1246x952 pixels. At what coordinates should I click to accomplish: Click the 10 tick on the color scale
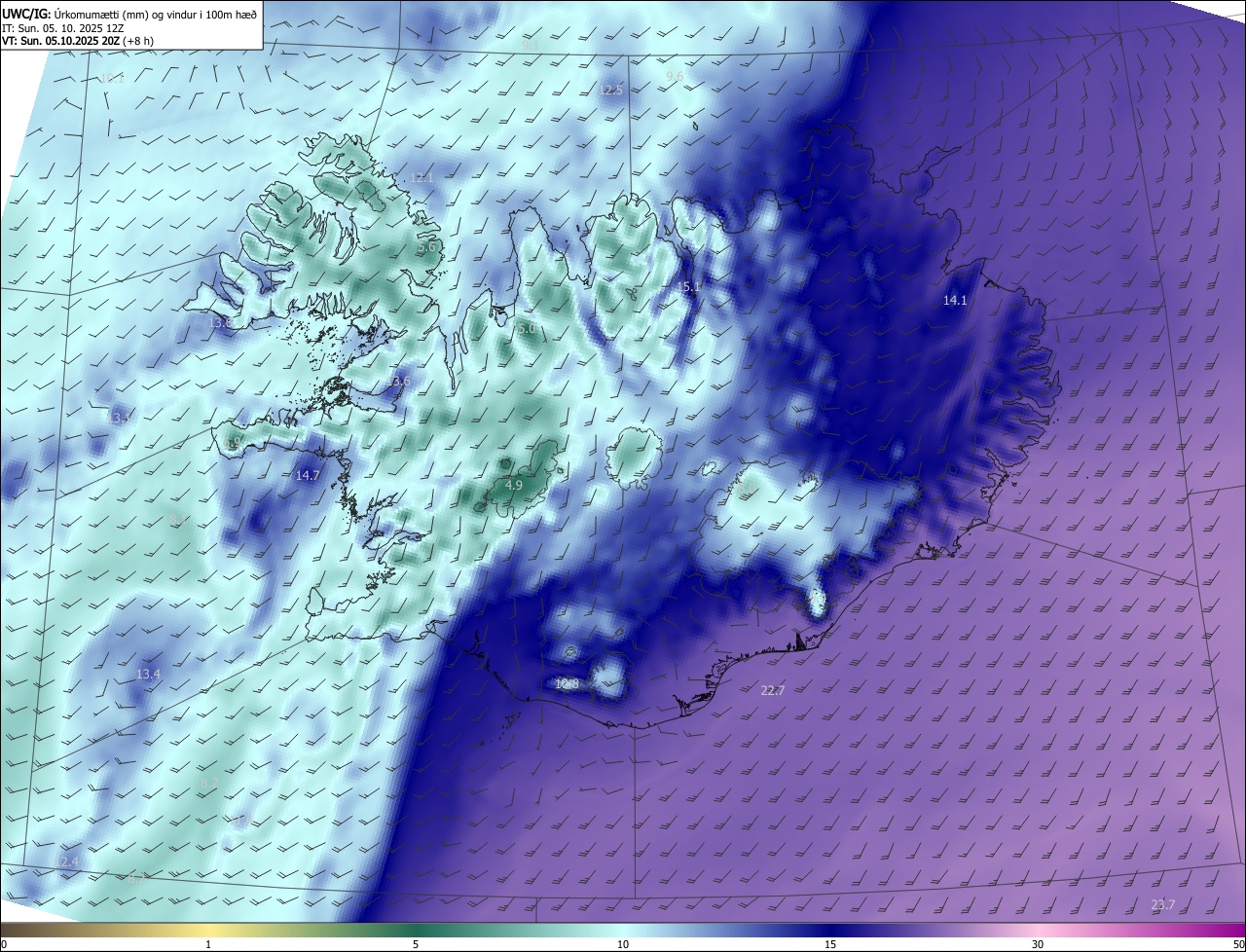[x=623, y=944]
